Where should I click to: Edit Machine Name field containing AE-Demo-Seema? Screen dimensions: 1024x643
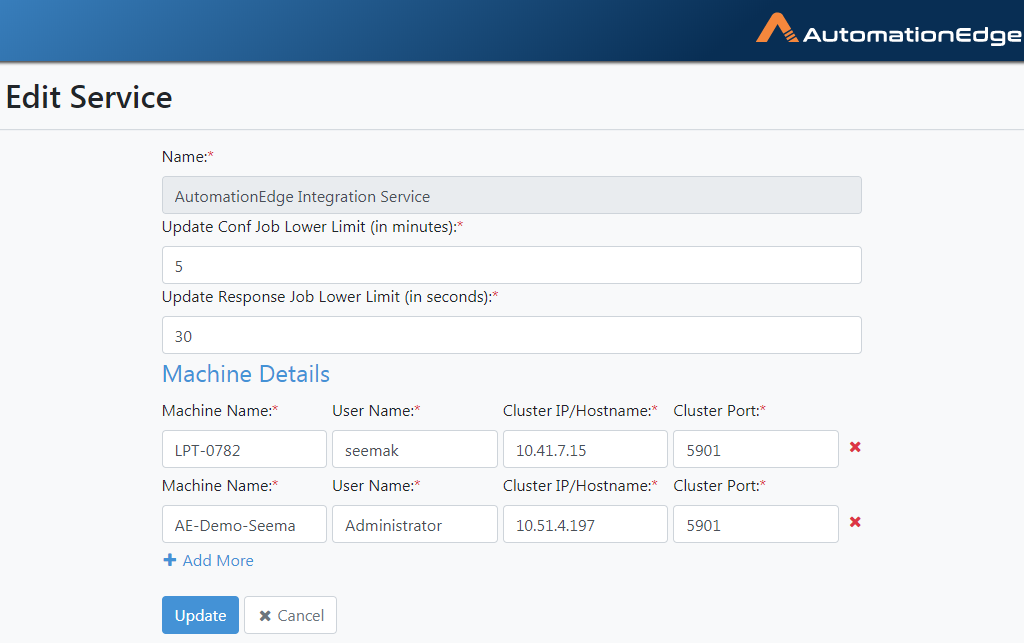(244, 524)
